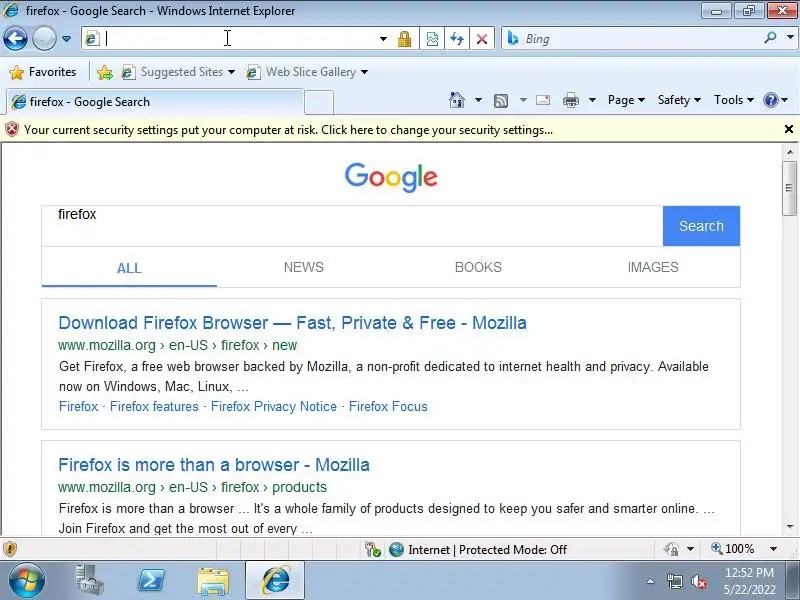Viewport: 800px width, 600px height.
Task: Refresh the page with Refresh icon
Action: tap(457, 39)
